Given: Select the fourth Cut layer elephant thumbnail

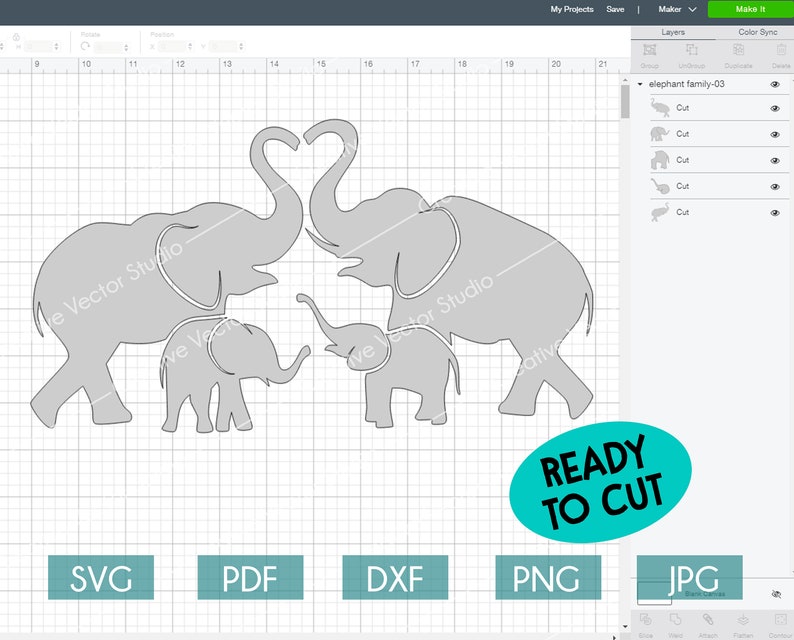Looking at the screenshot, I should 660,186.
